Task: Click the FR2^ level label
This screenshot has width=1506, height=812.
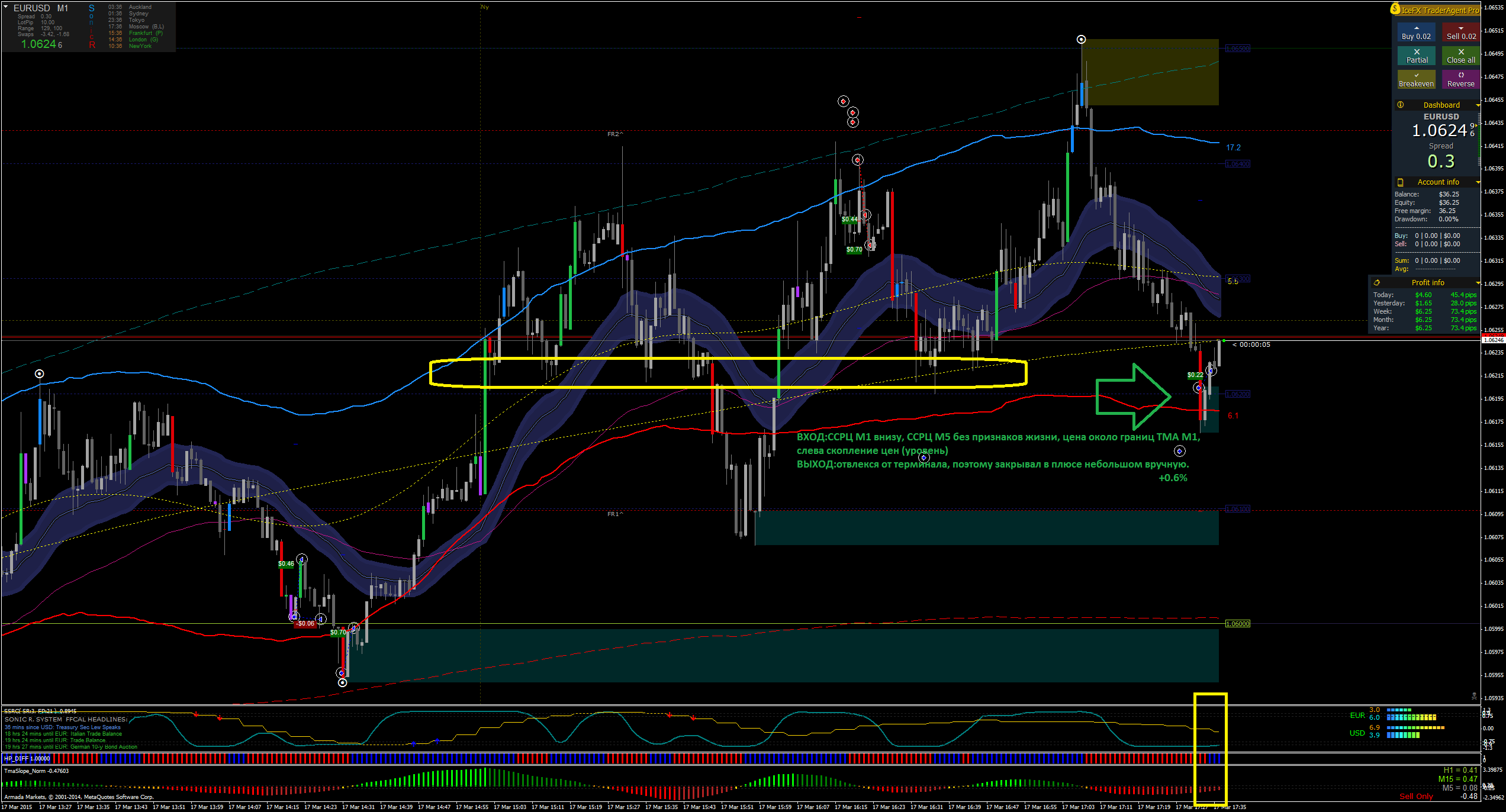Action: click(x=615, y=134)
